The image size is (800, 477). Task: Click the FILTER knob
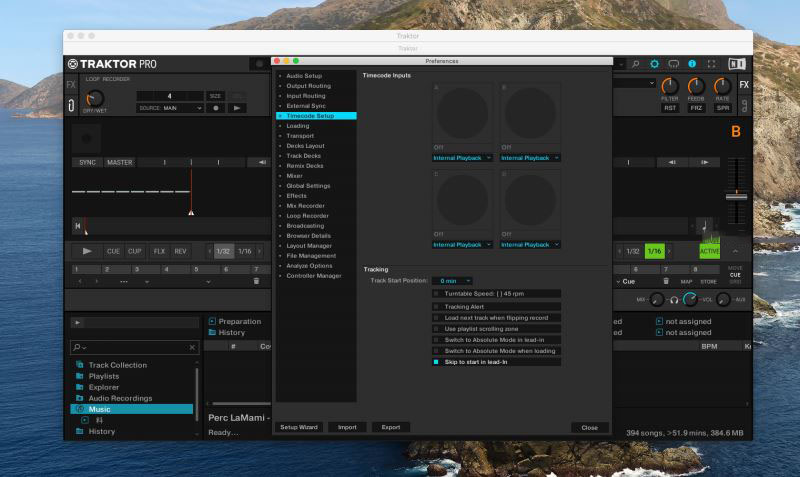point(670,86)
